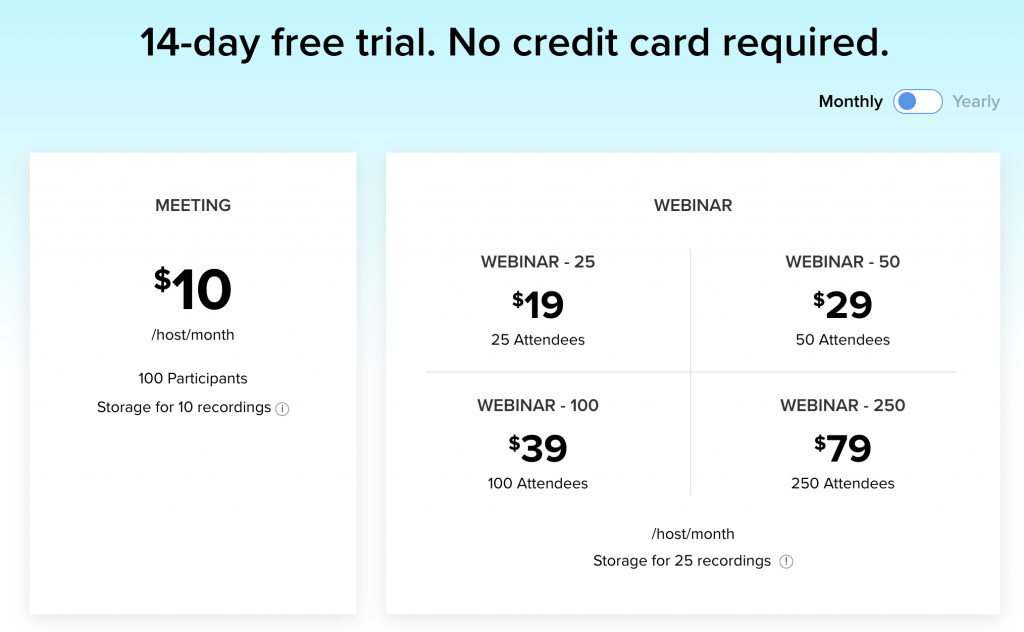Click the 100 Participants text
The height and width of the screenshot is (632, 1024).
[193, 379]
